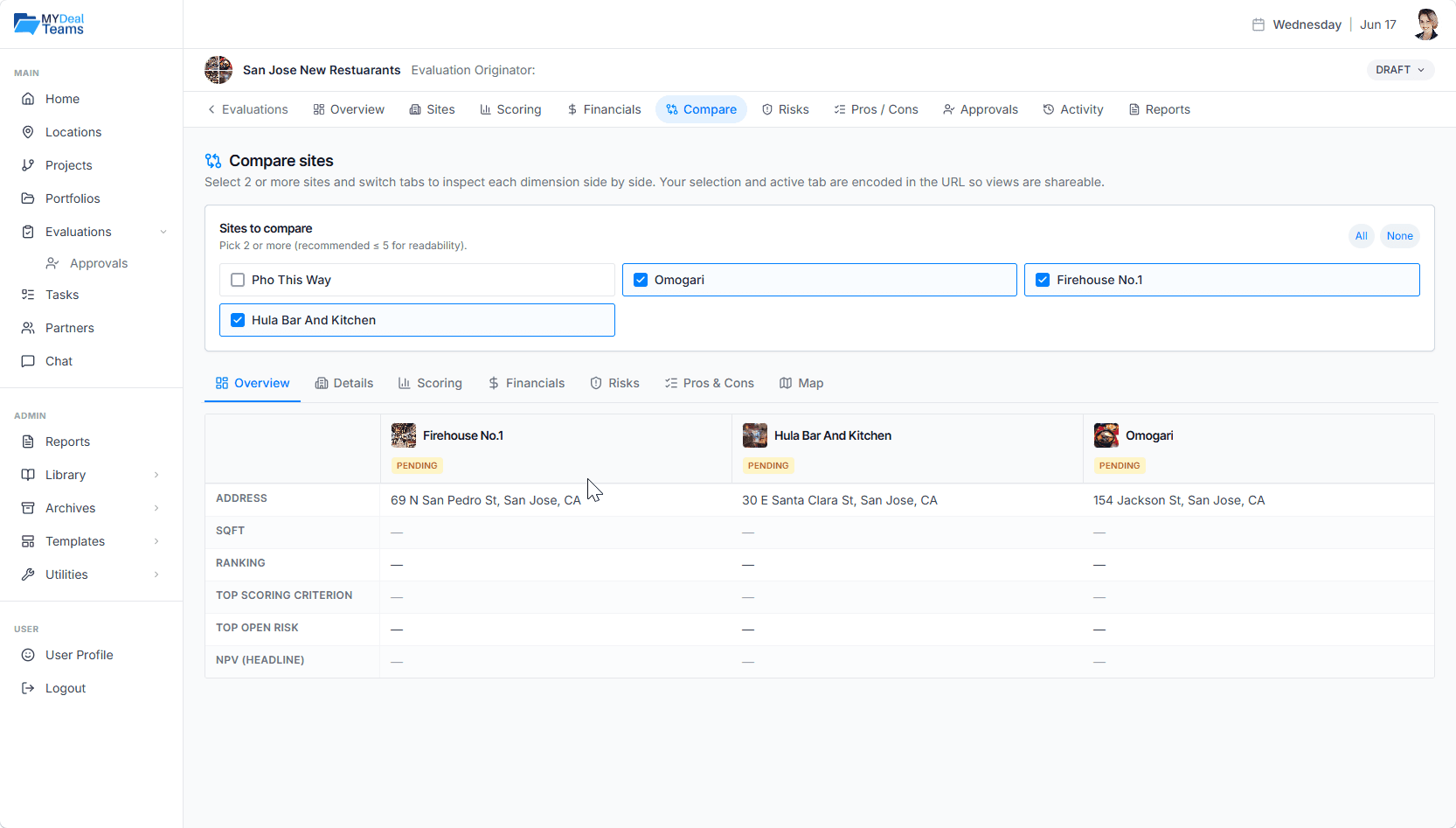Switch to the Details sub-tab
1456x828 pixels.
[x=344, y=383]
